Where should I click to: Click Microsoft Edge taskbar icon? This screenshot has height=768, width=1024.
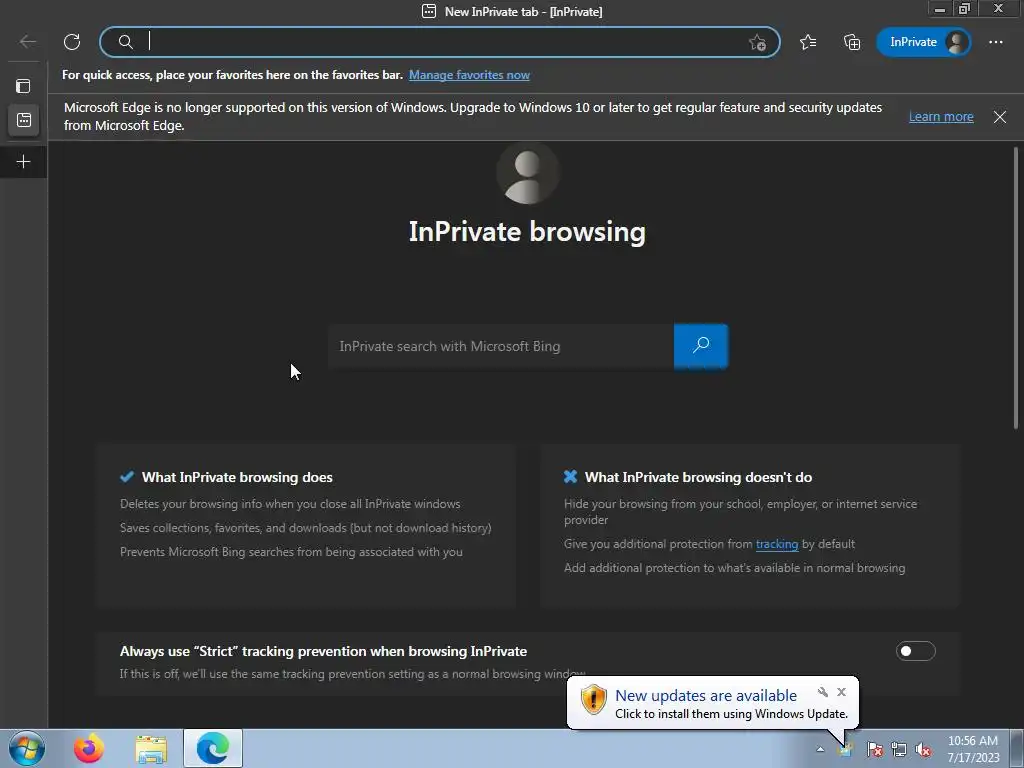(213, 748)
